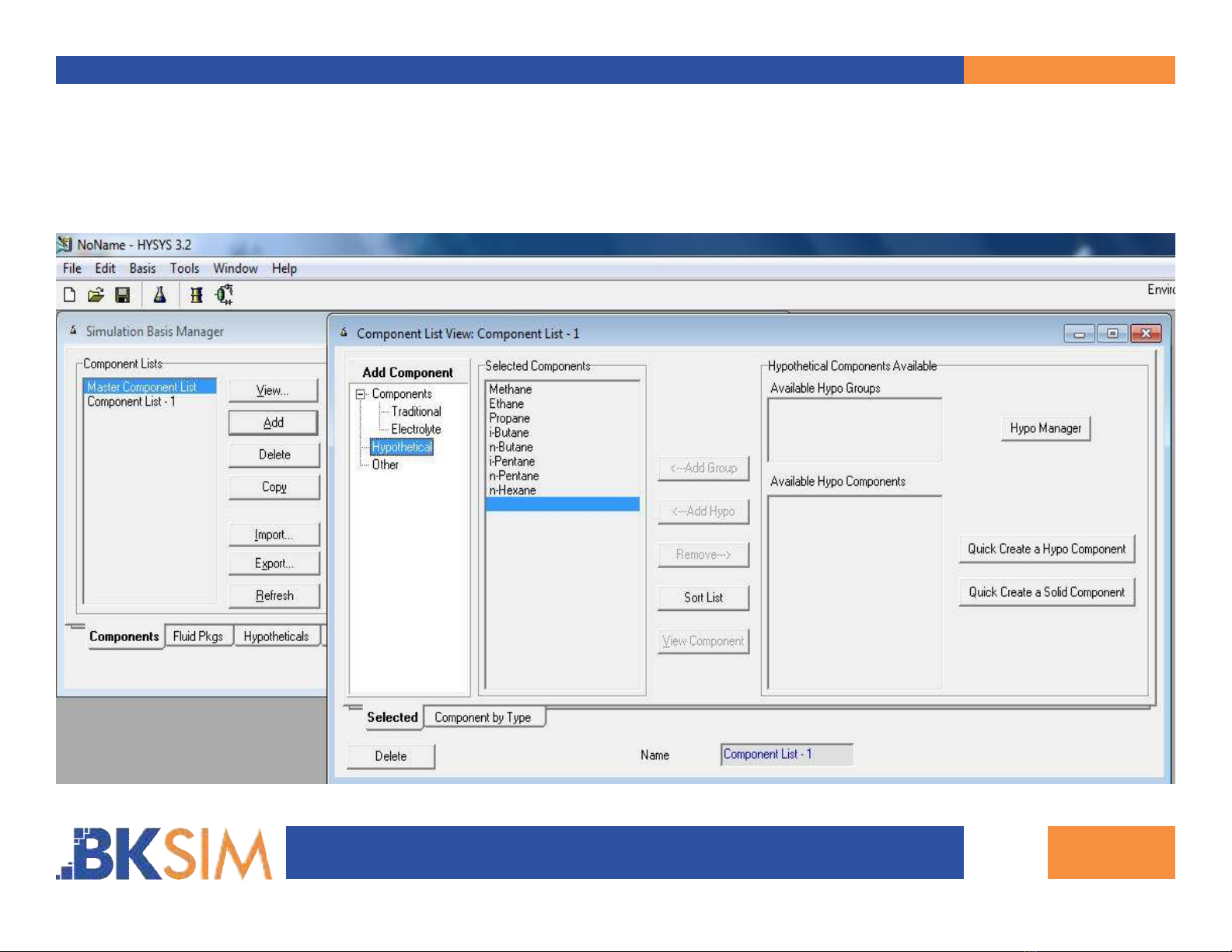Switch to the Fluid Pkgs tab
The height and width of the screenshot is (952, 1232).
tap(198, 636)
